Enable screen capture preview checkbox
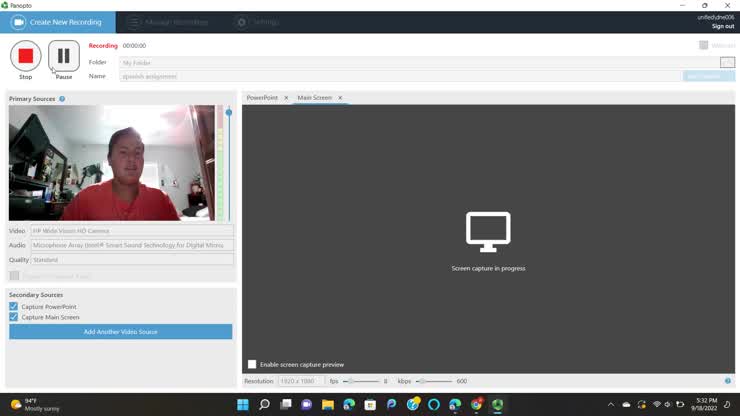This screenshot has height=416, width=740. (x=252, y=364)
